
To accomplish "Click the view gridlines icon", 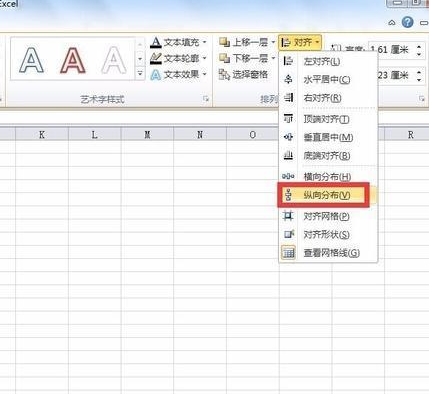I will coord(288,253).
